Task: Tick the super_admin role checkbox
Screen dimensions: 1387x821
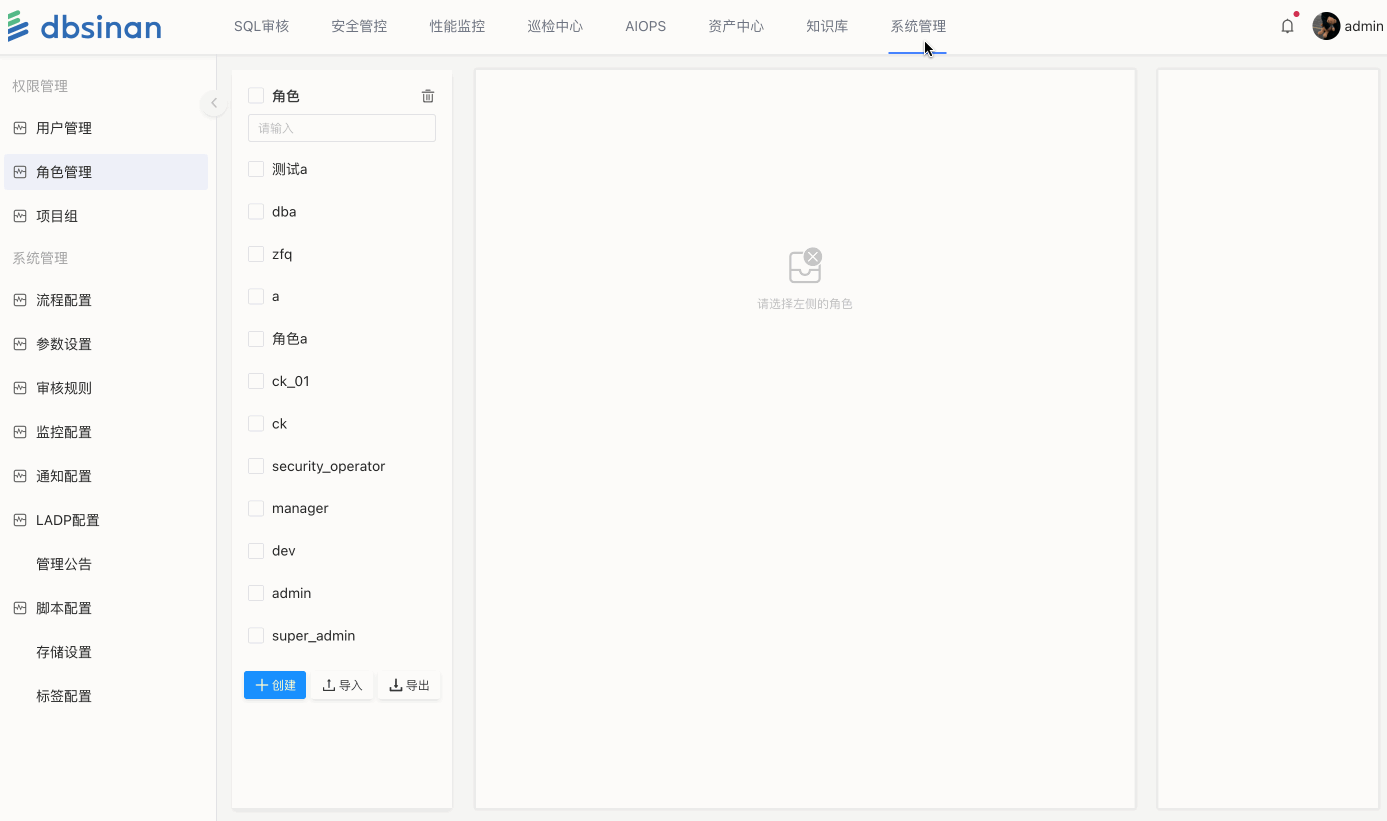Action: pyautogui.click(x=256, y=636)
